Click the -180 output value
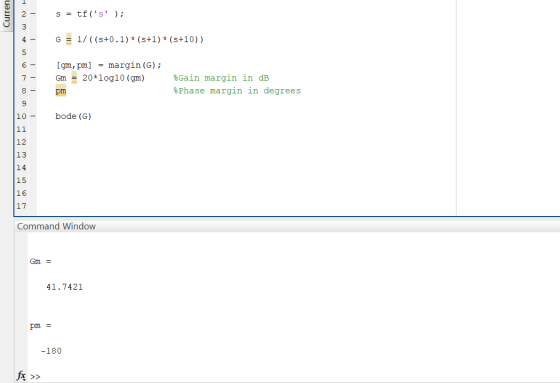The width and height of the screenshot is (560, 383). [x=51, y=351]
